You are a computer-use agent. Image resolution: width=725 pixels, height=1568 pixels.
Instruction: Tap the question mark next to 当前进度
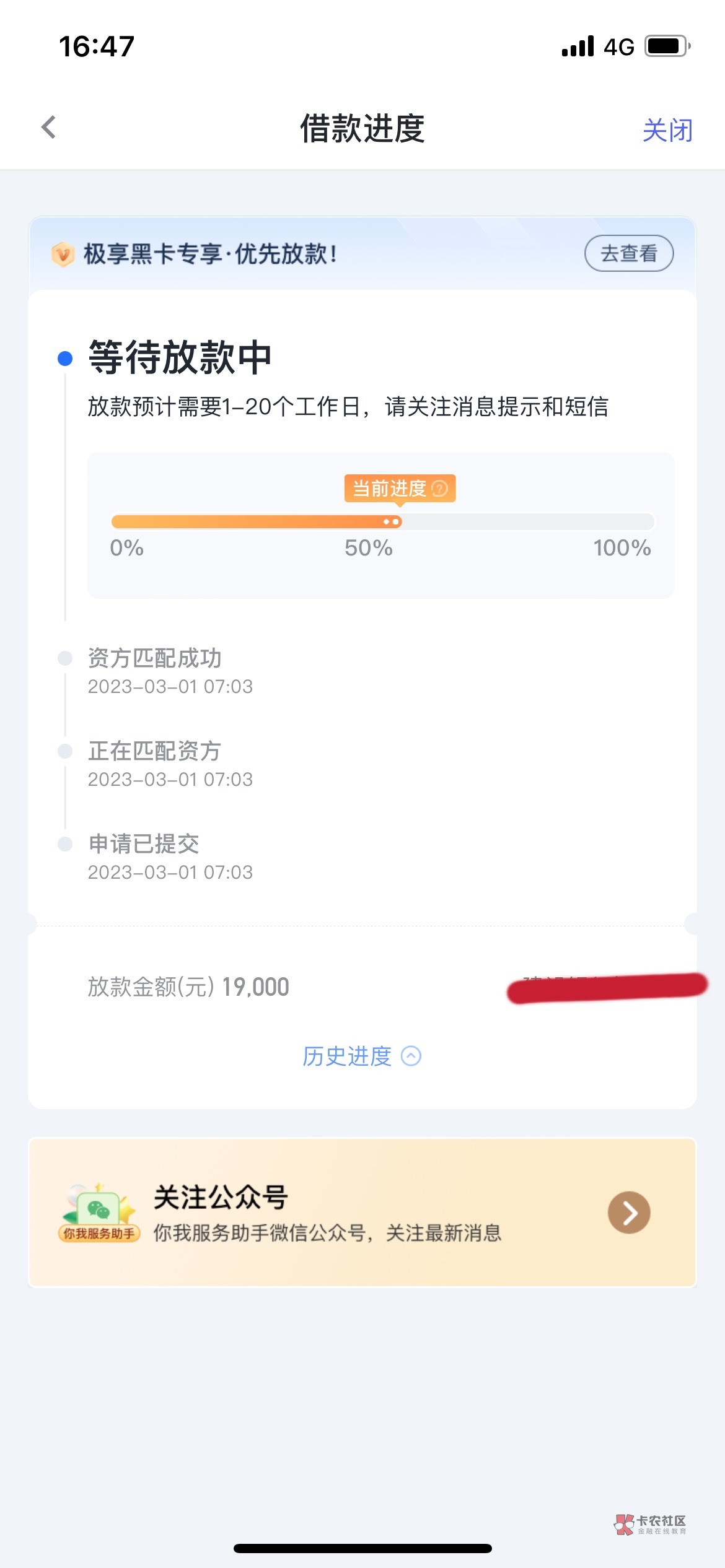[x=439, y=489]
